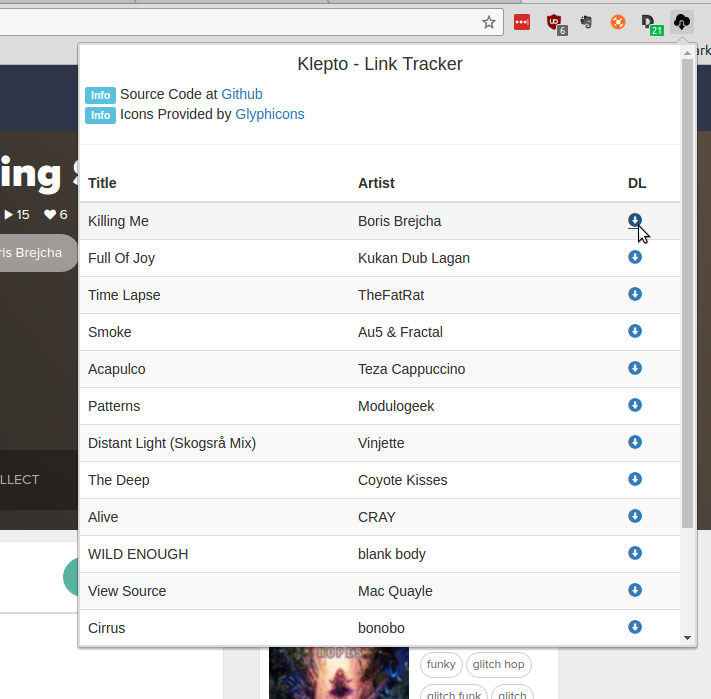Click the Info badge beside Icons Provided
This screenshot has height=699, width=711.
click(x=100, y=115)
